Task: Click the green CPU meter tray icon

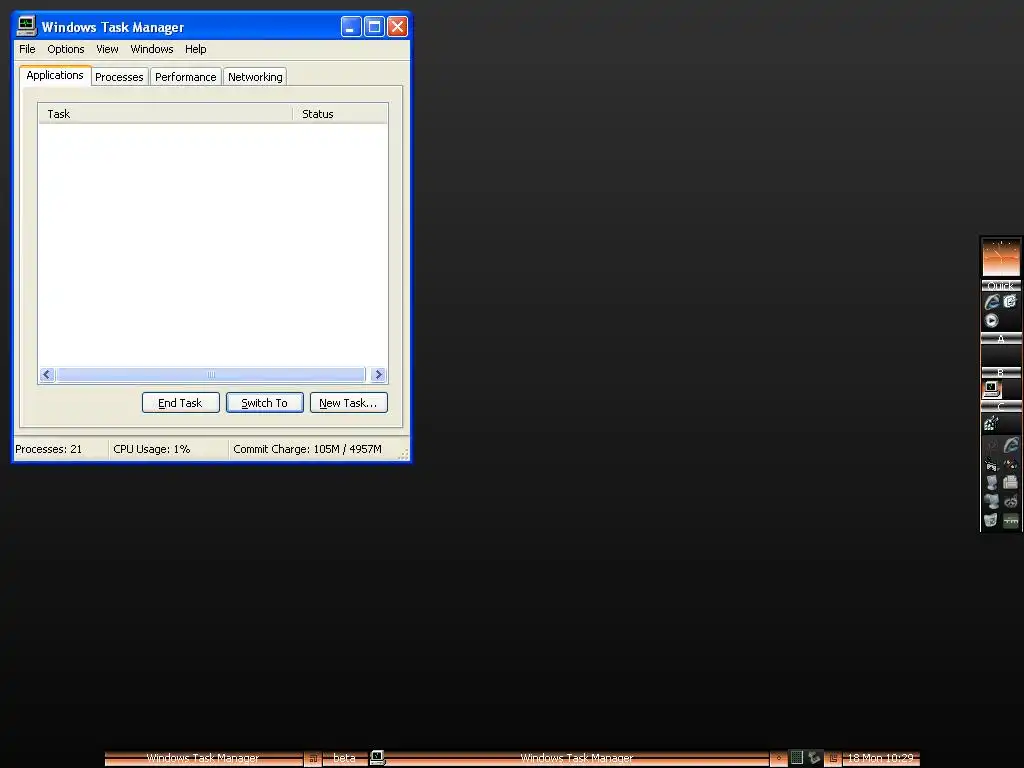Action: [x=797, y=758]
